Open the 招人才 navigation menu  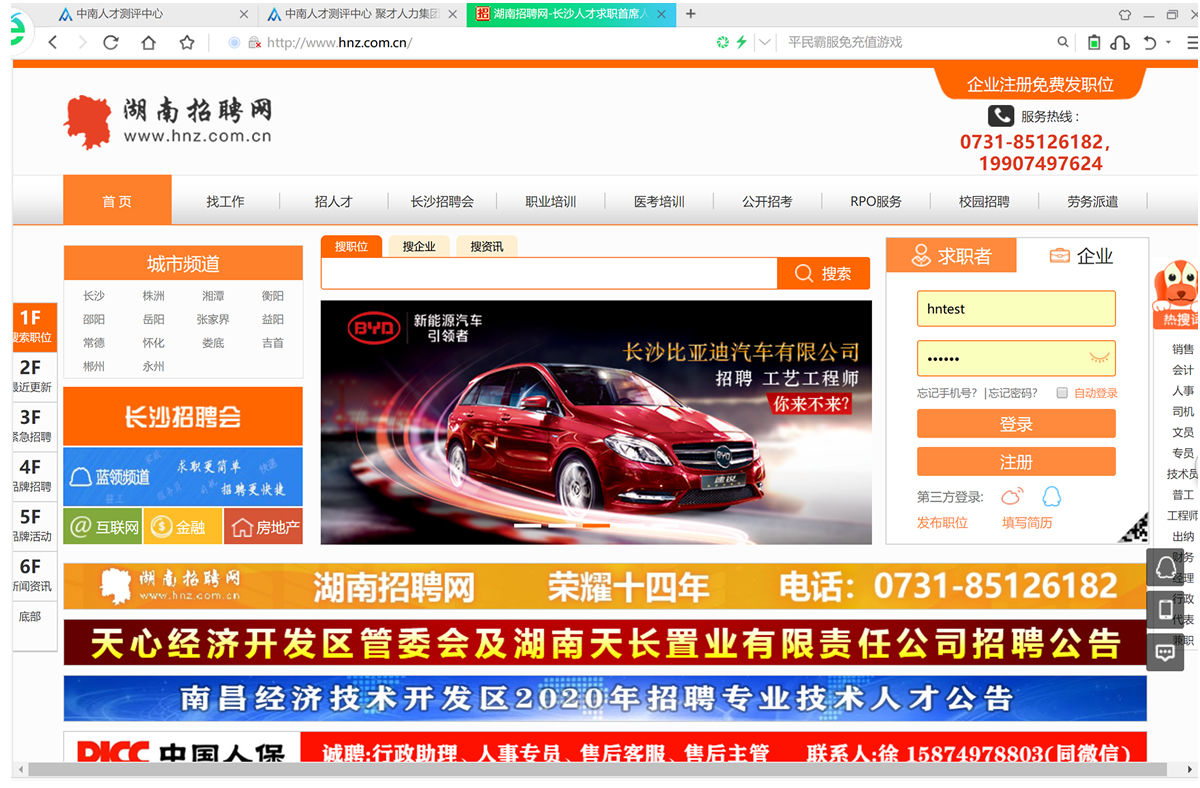click(334, 201)
